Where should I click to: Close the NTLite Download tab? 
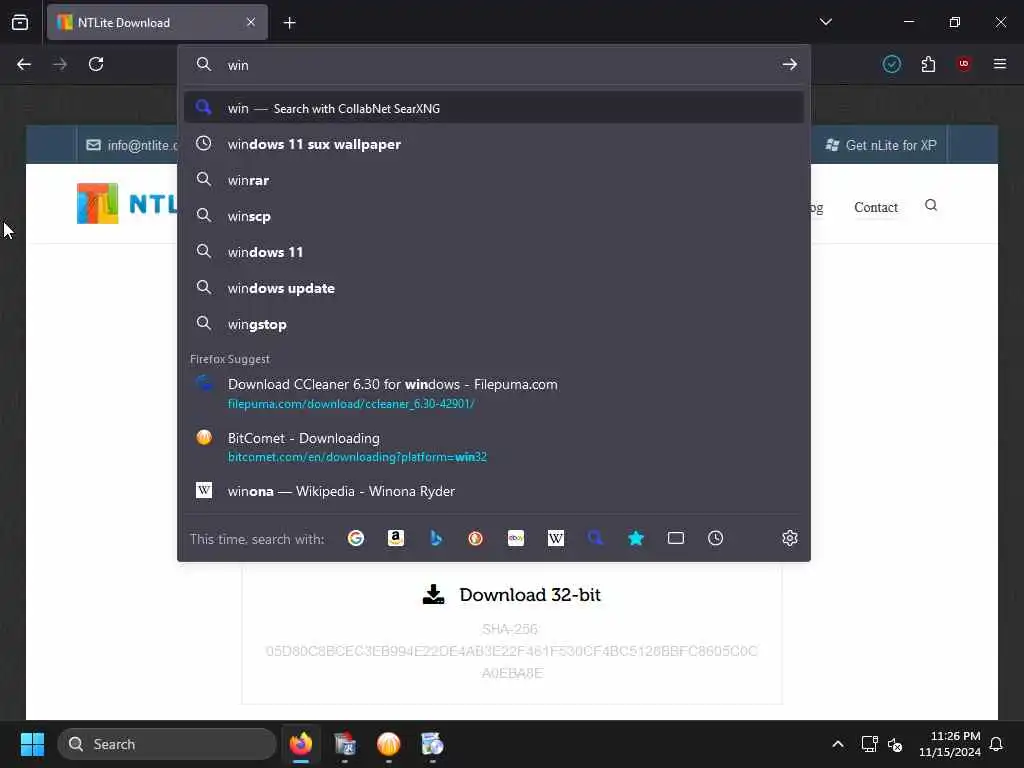click(251, 22)
